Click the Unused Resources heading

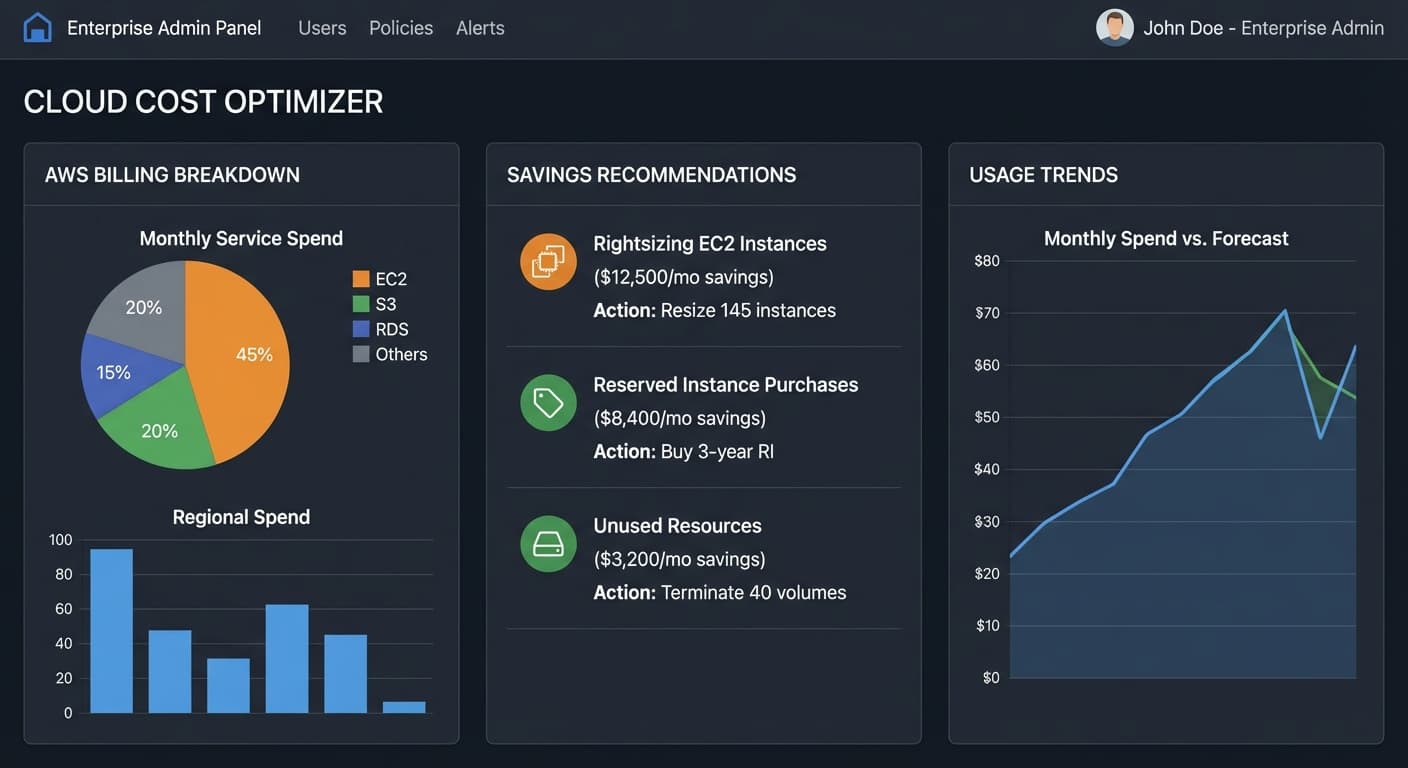coord(677,526)
